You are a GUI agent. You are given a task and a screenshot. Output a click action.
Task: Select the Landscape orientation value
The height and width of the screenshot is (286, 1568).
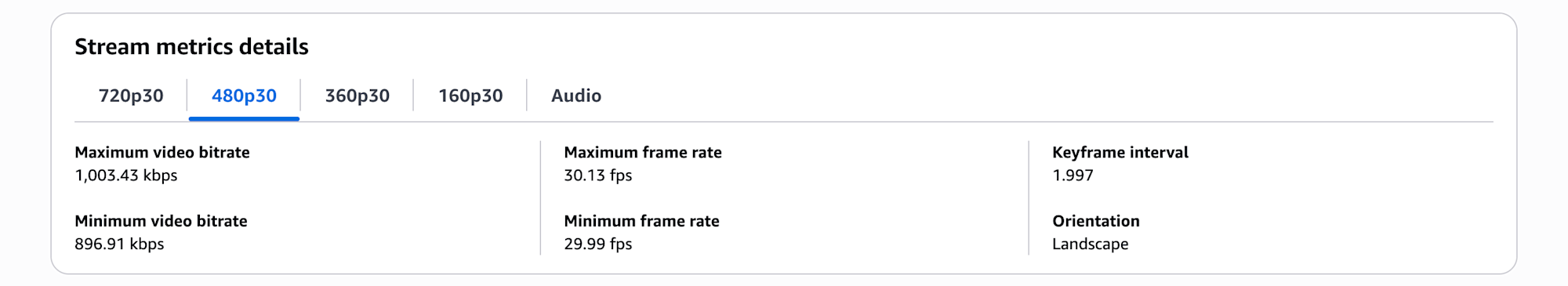(x=1091, y=244)
